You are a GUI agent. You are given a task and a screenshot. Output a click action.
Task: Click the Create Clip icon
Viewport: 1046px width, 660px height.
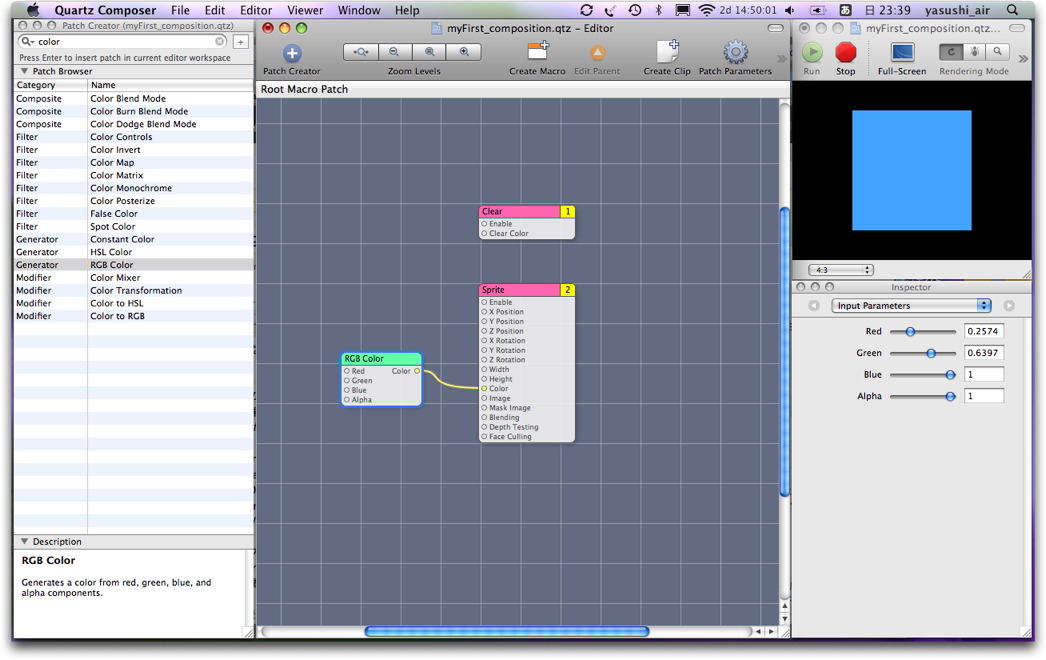[x=667, y=52]
